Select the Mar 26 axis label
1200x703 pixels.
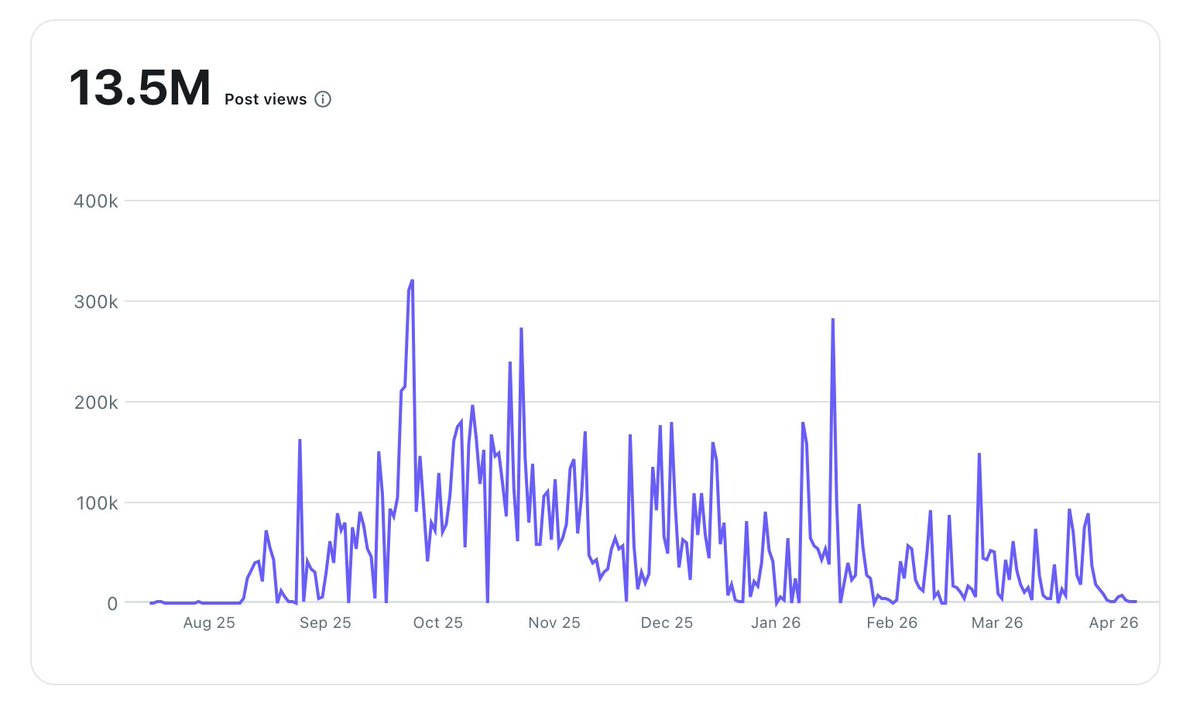[997, 622]
